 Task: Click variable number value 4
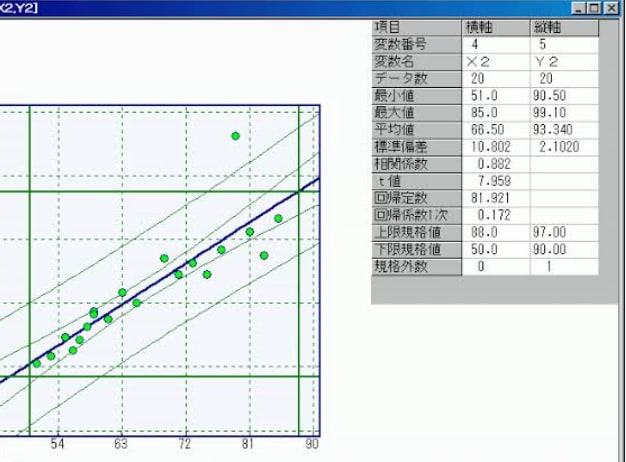496,44
